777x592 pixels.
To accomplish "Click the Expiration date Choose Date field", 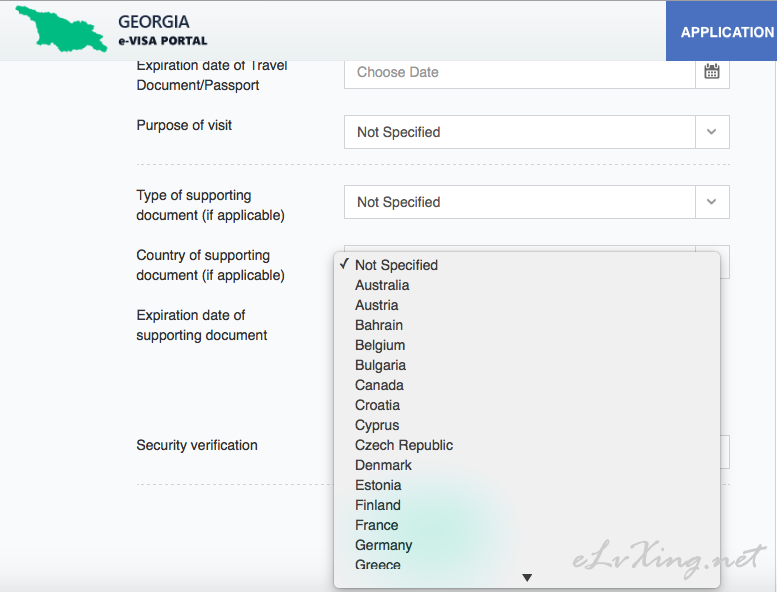I will (x=519, y=72).
